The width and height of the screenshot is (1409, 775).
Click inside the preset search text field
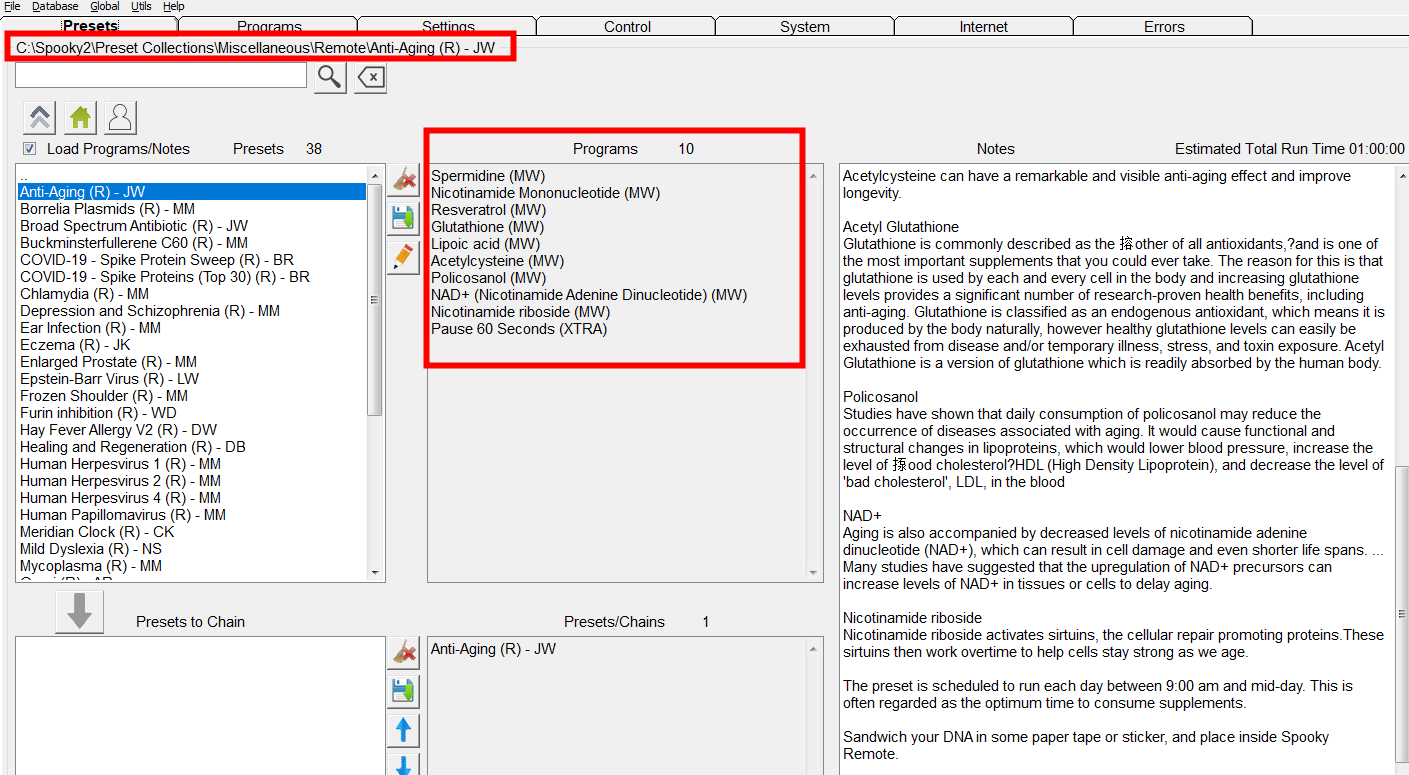click(x=160, y=76)
